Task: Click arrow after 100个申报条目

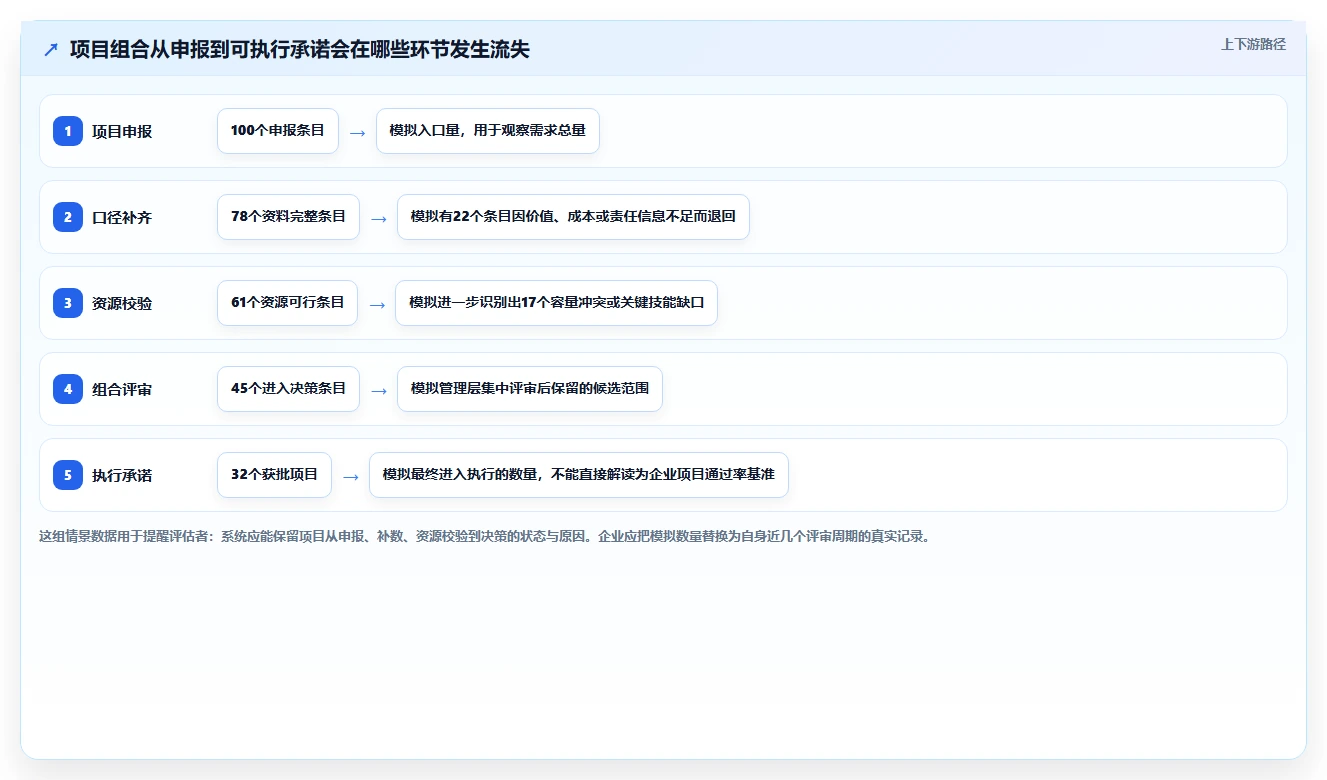Action: [x=357, y=132]
